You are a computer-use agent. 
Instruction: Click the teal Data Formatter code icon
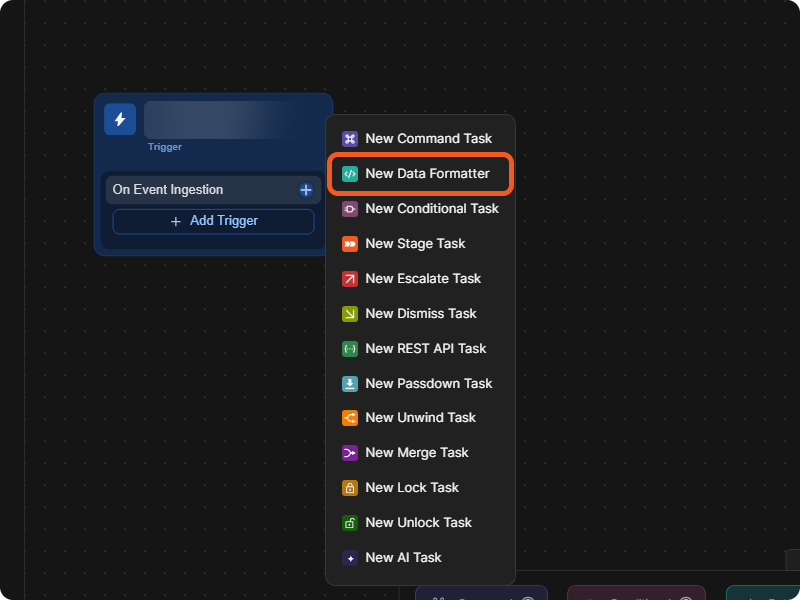coord(349,174)
